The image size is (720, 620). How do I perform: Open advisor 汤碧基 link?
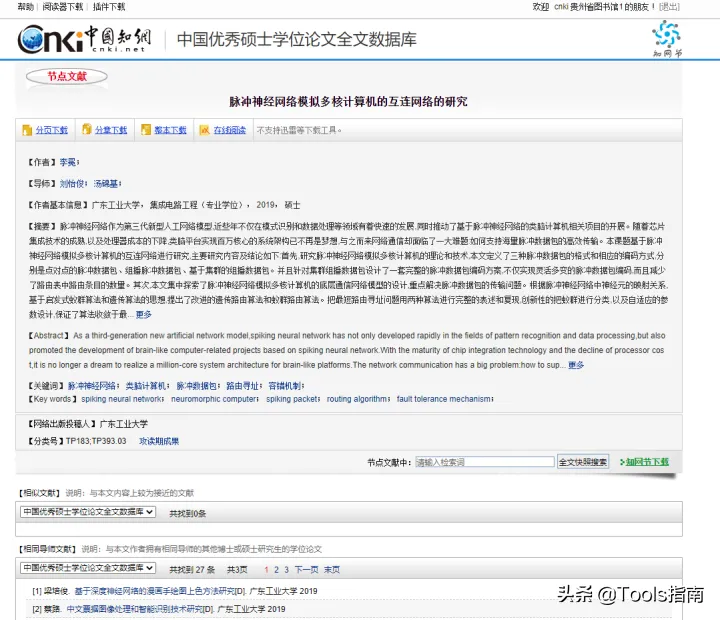[x=106, y=184]
